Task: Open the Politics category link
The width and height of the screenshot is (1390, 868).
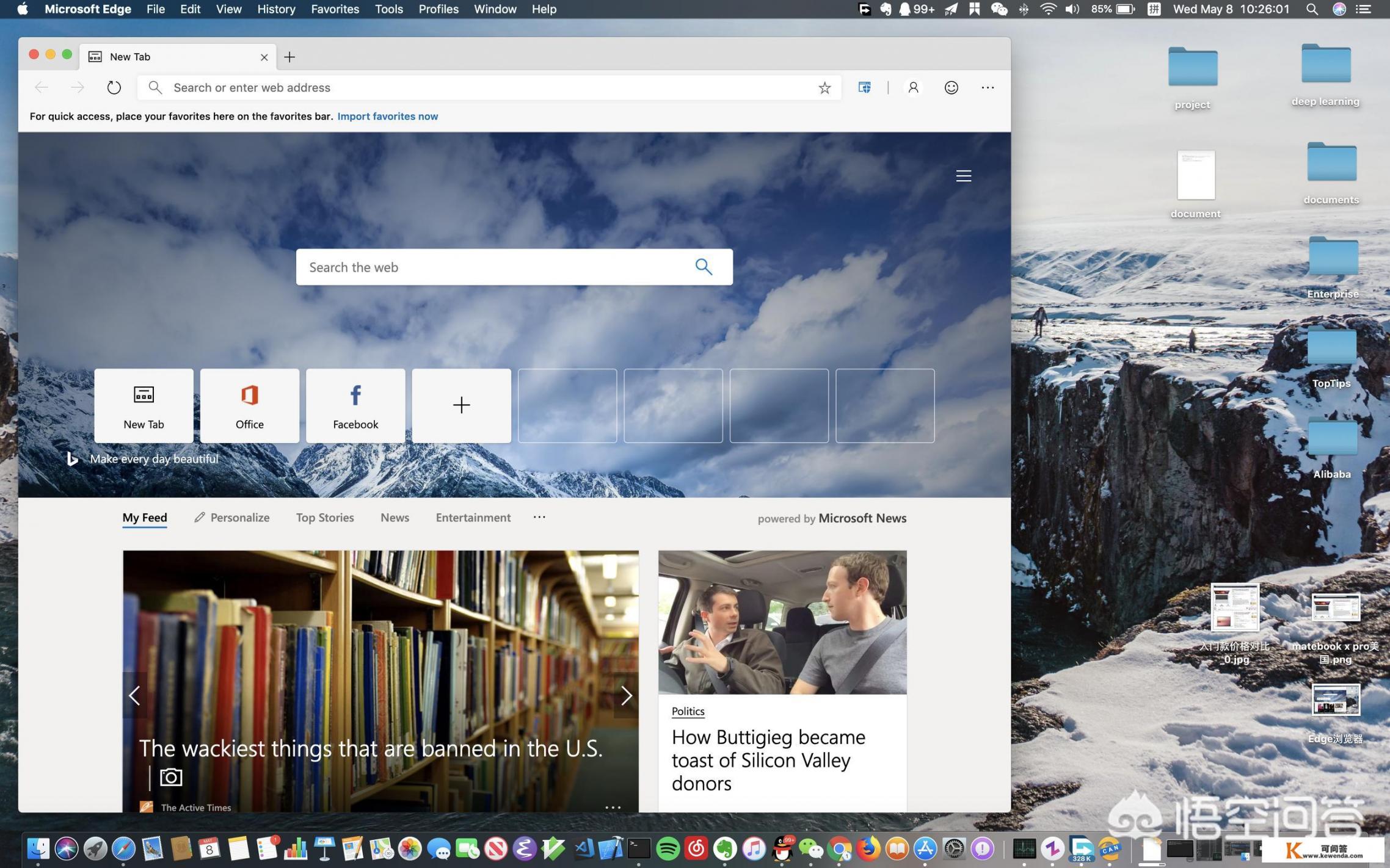Action: tap(688, 711)
